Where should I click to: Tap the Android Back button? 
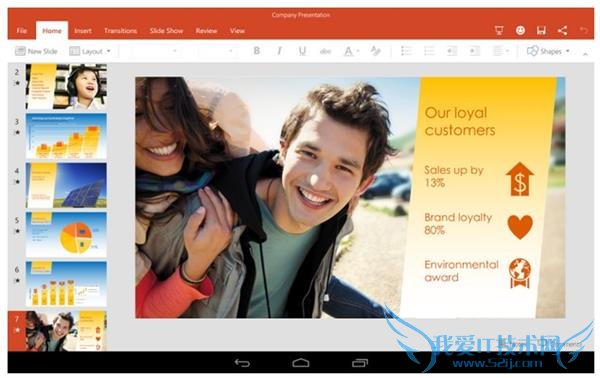[242, 363]
